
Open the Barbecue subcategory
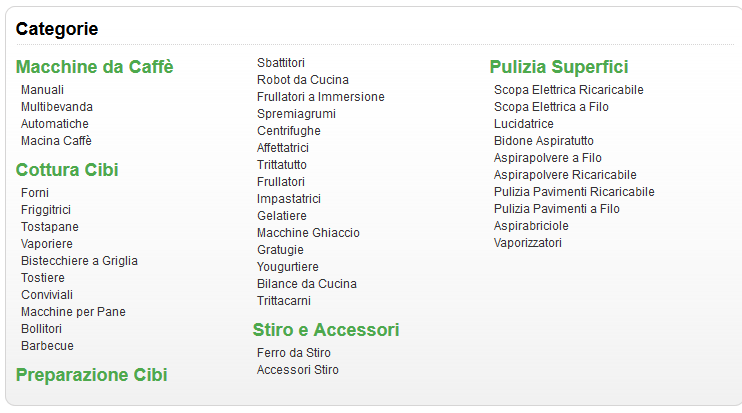tap(47, 346)
